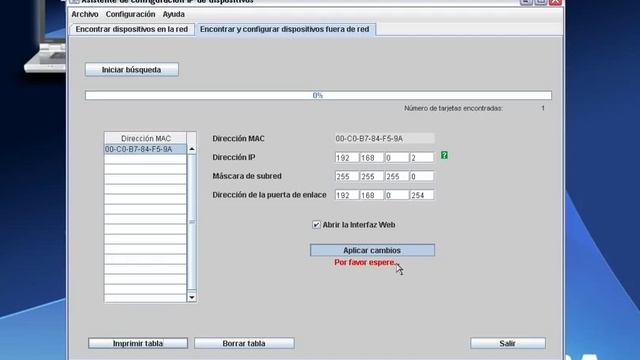
Task: Click the MAC list scrollbar thumb
Action: point(192,222)
